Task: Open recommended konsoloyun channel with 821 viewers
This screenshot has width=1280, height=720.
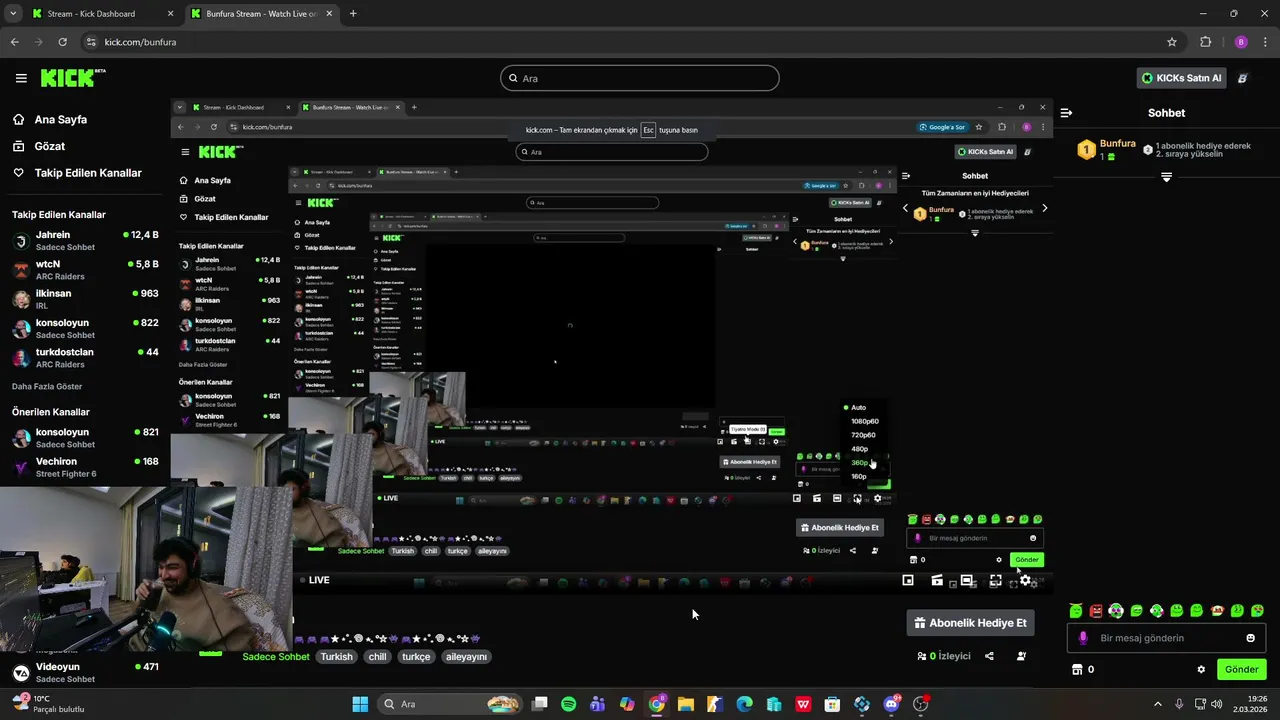Action: pyautogui.click(x=85, y=438)
